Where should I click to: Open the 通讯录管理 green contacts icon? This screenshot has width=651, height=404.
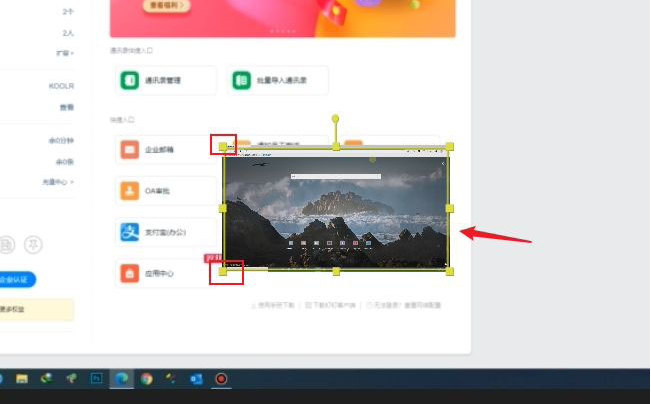(x=130, y=80)
